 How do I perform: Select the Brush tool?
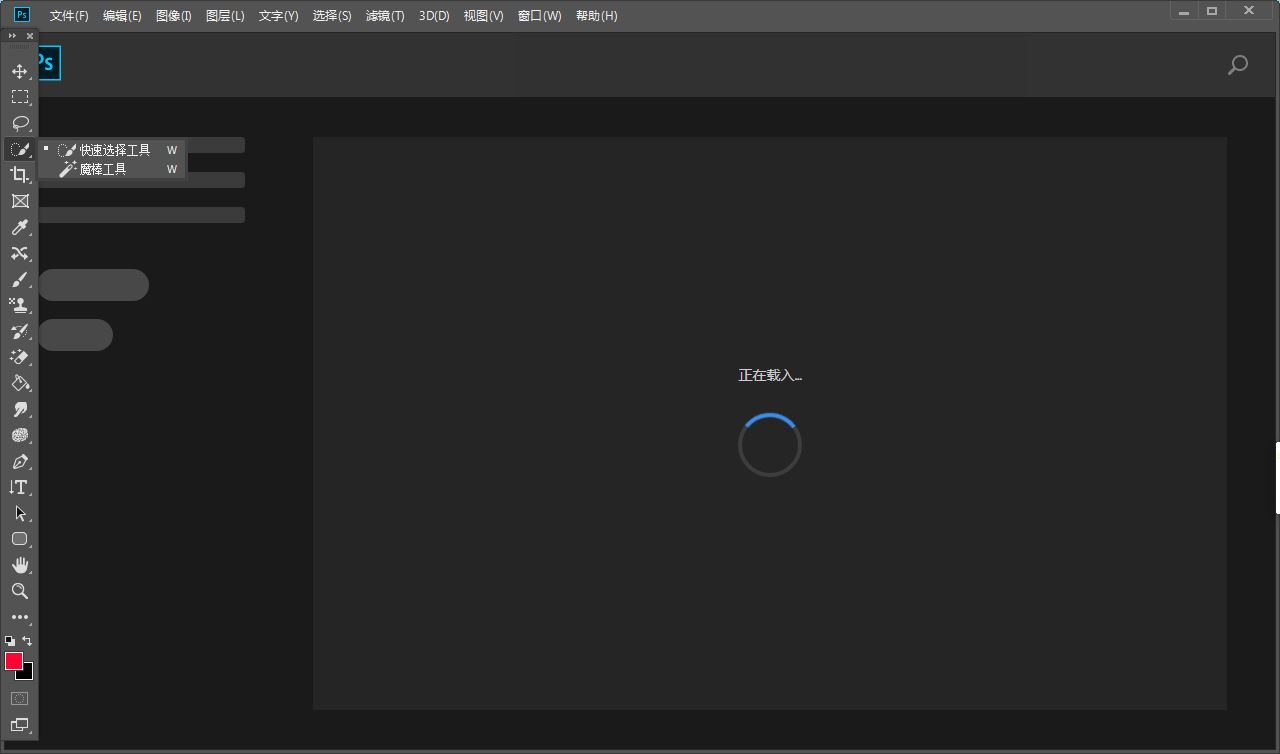coord(19,279)
